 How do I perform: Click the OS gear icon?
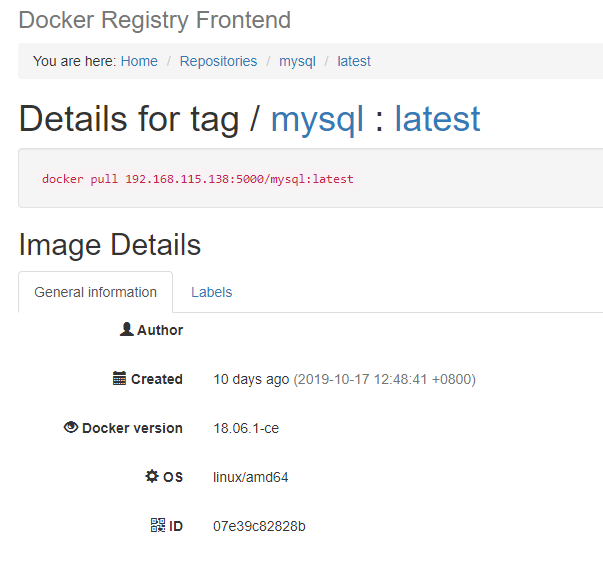click(x=152, y=476)
